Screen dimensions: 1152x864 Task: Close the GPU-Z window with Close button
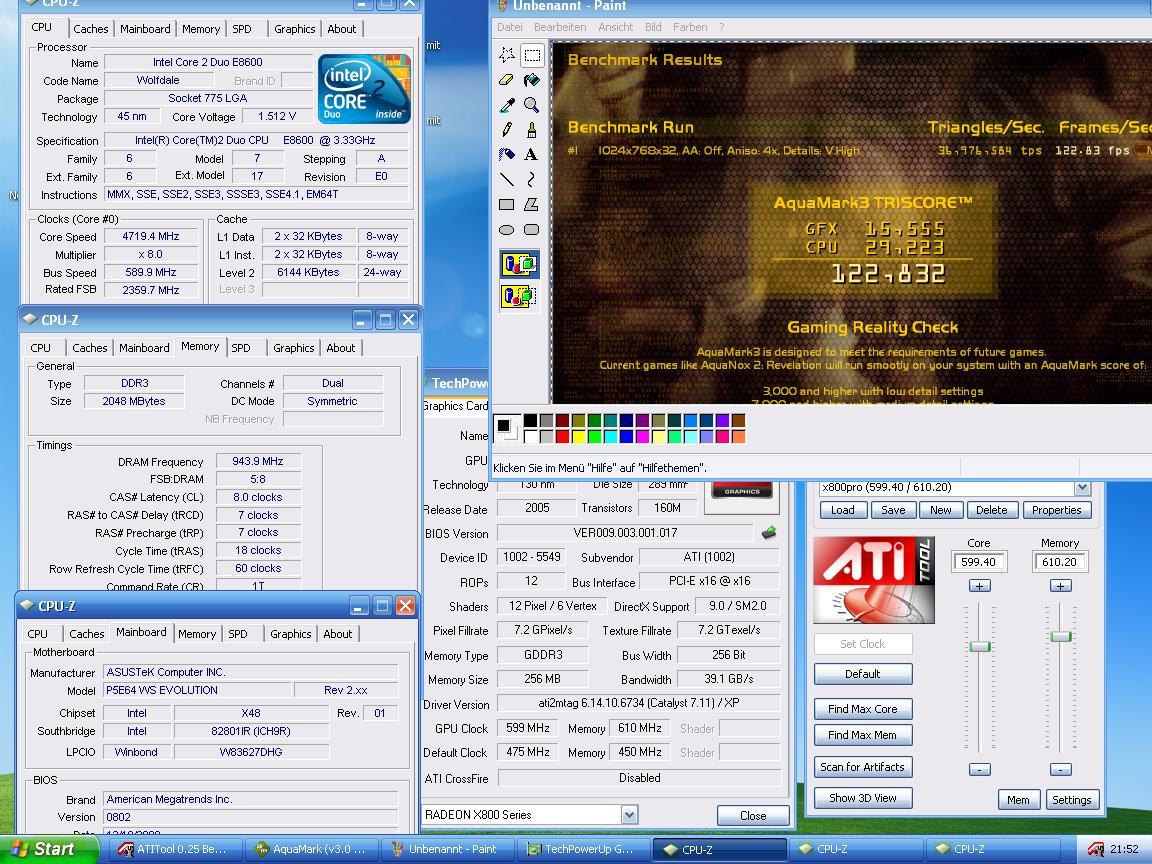point(753,816)
